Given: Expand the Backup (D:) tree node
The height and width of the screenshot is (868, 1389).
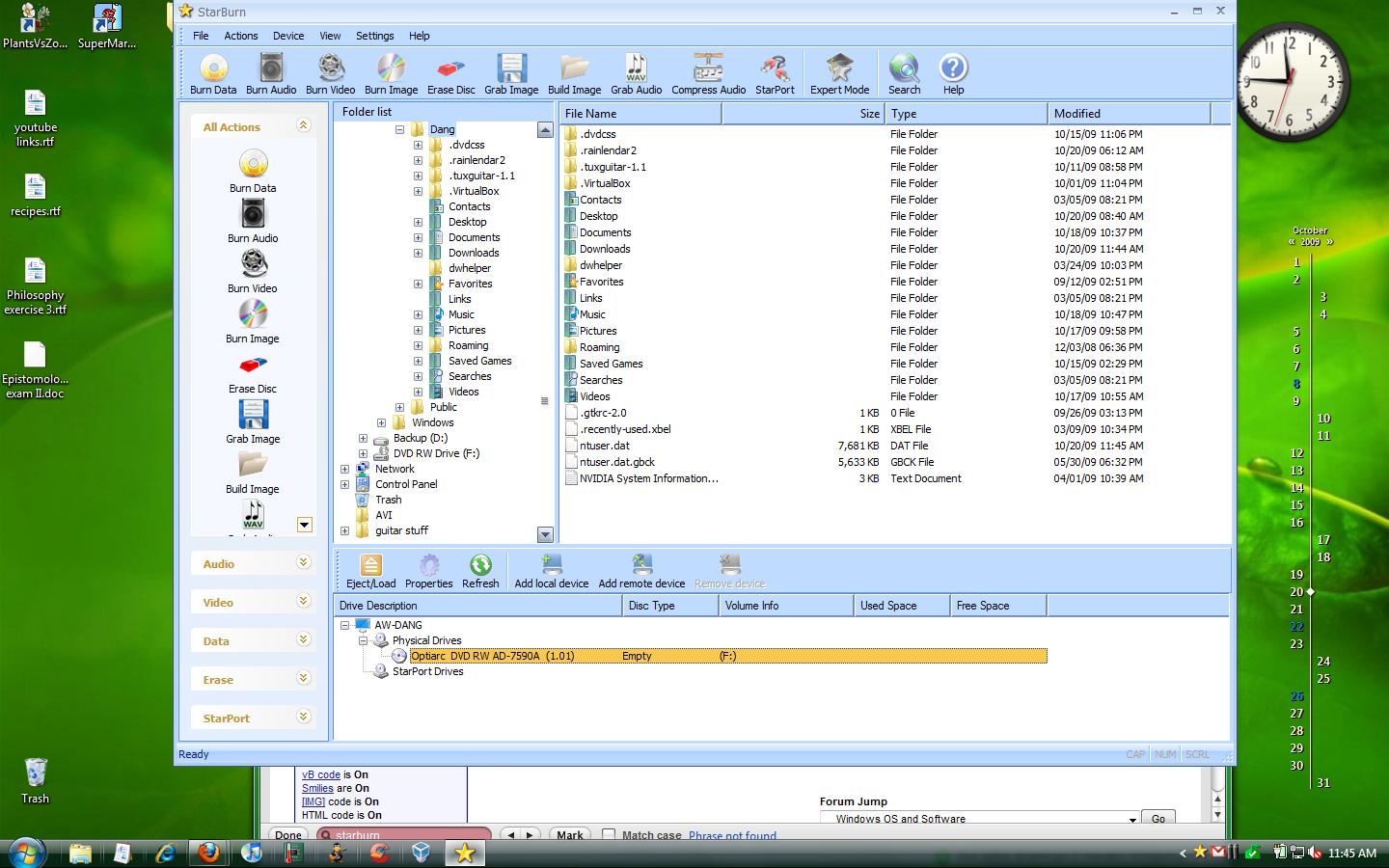Looking at the screenshot, I should click(x=363, y=438).
